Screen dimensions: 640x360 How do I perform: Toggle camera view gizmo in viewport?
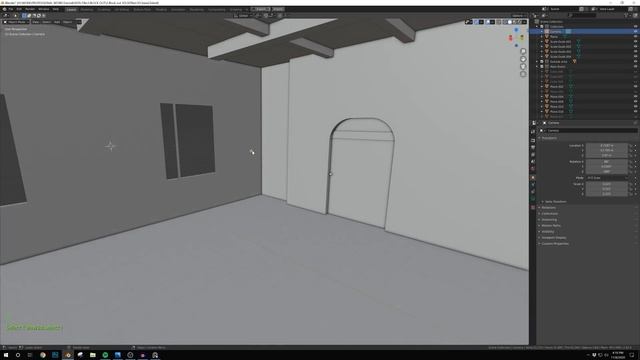tap(523, 67)
